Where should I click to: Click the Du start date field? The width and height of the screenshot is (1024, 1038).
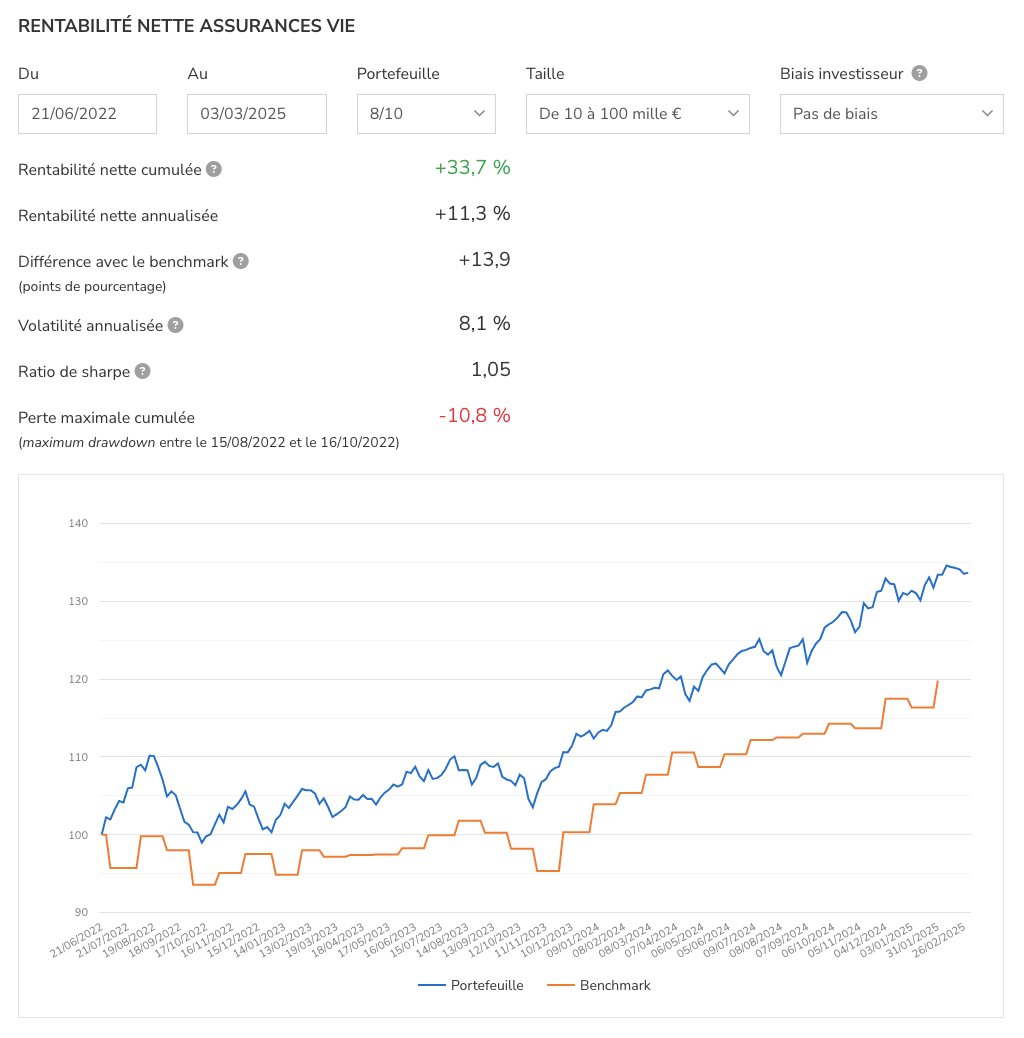click(x=87, y=113)
